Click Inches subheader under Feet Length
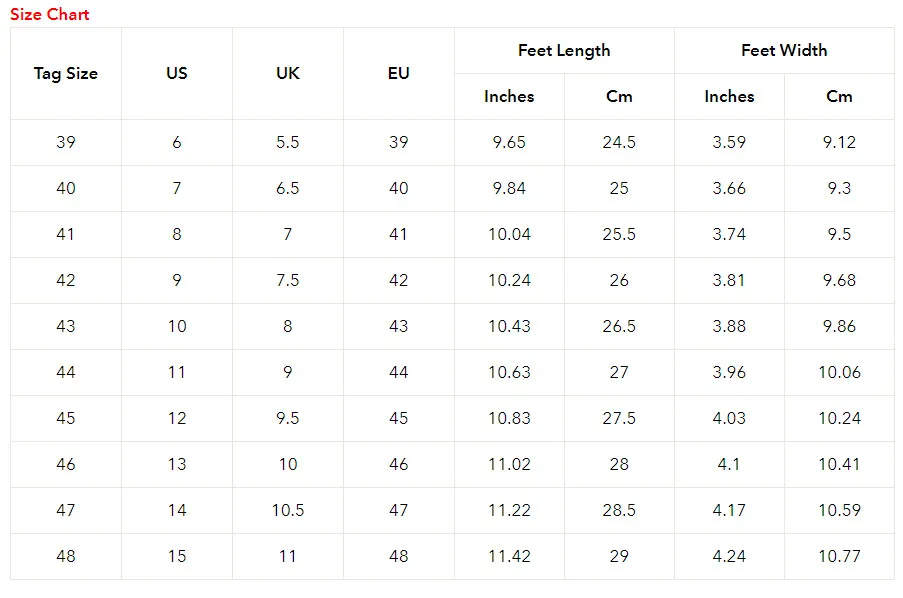The width and height of the screenshot is (903, 598). click(509, 96)
